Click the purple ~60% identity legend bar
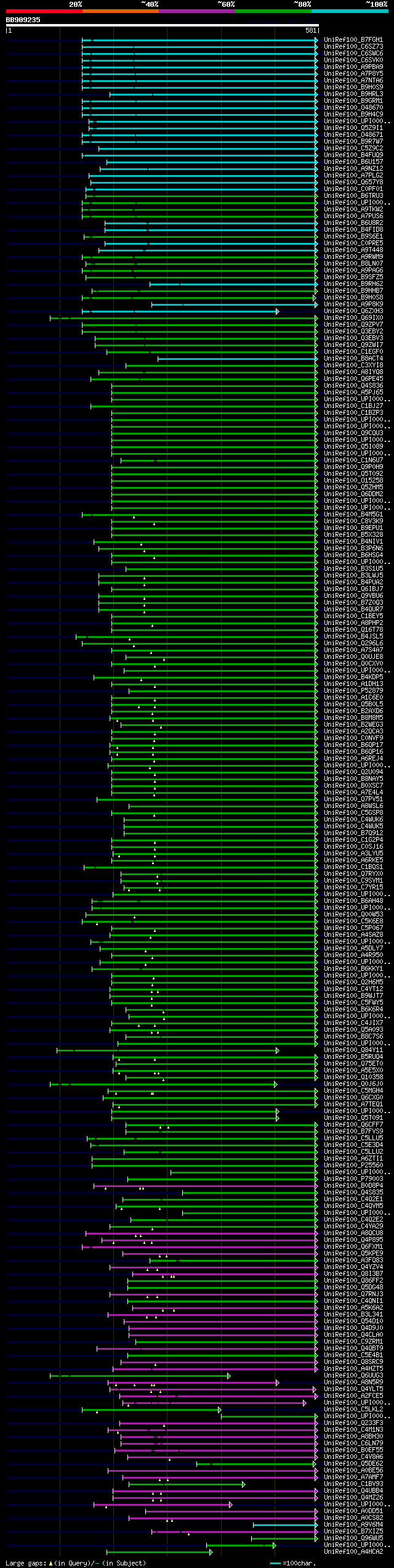Image resolution: width=394 pixels, height=1568 pixels. tap(197, 11)
